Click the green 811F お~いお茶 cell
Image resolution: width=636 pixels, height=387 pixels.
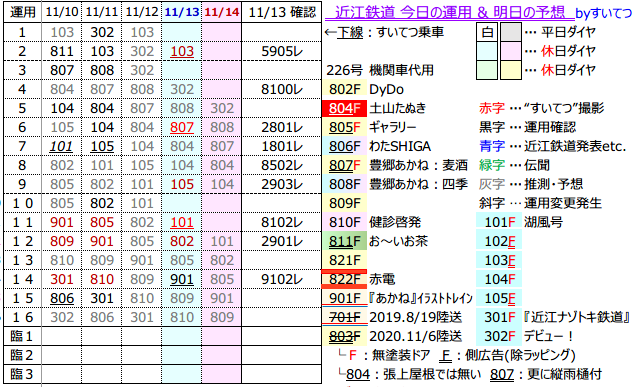click(344, 241)
